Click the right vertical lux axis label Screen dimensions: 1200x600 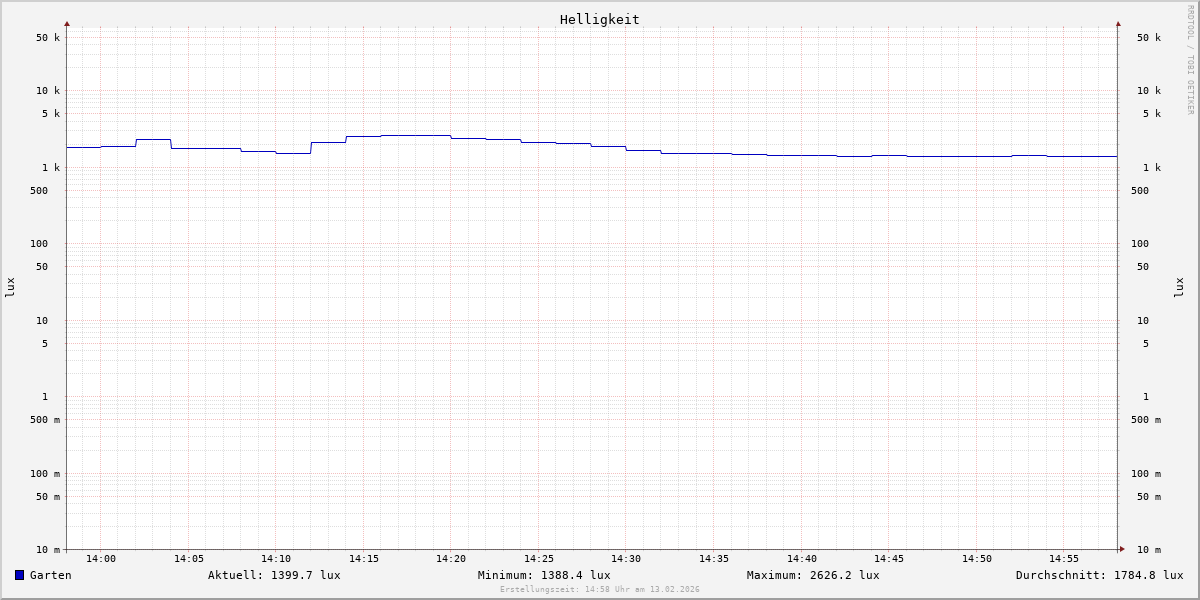click(x=1179, y=287)
